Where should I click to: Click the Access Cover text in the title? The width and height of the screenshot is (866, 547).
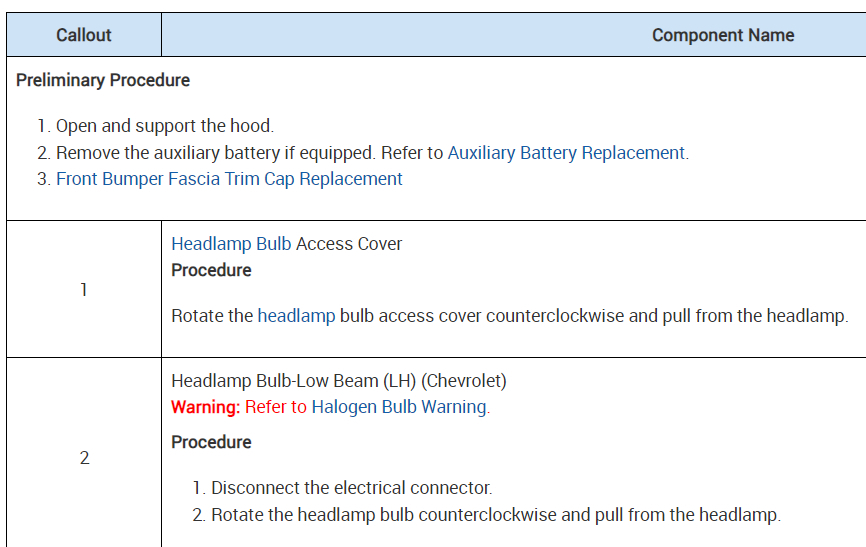(349, 244)
